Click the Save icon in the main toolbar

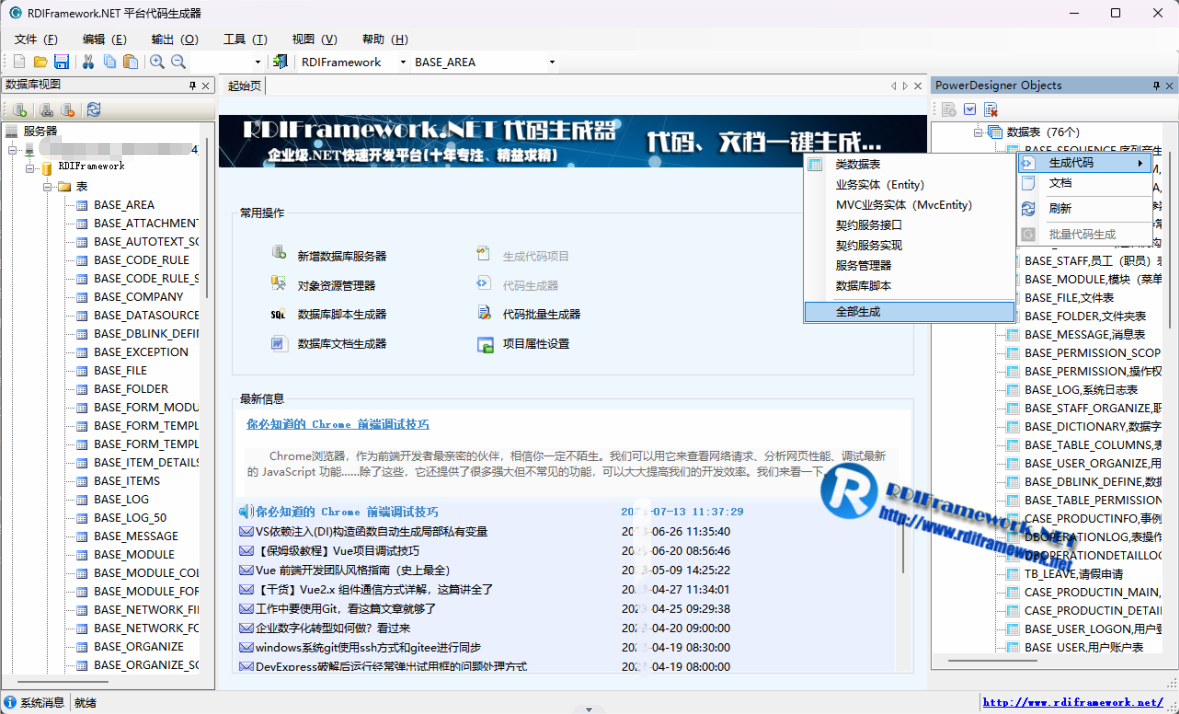62,62
